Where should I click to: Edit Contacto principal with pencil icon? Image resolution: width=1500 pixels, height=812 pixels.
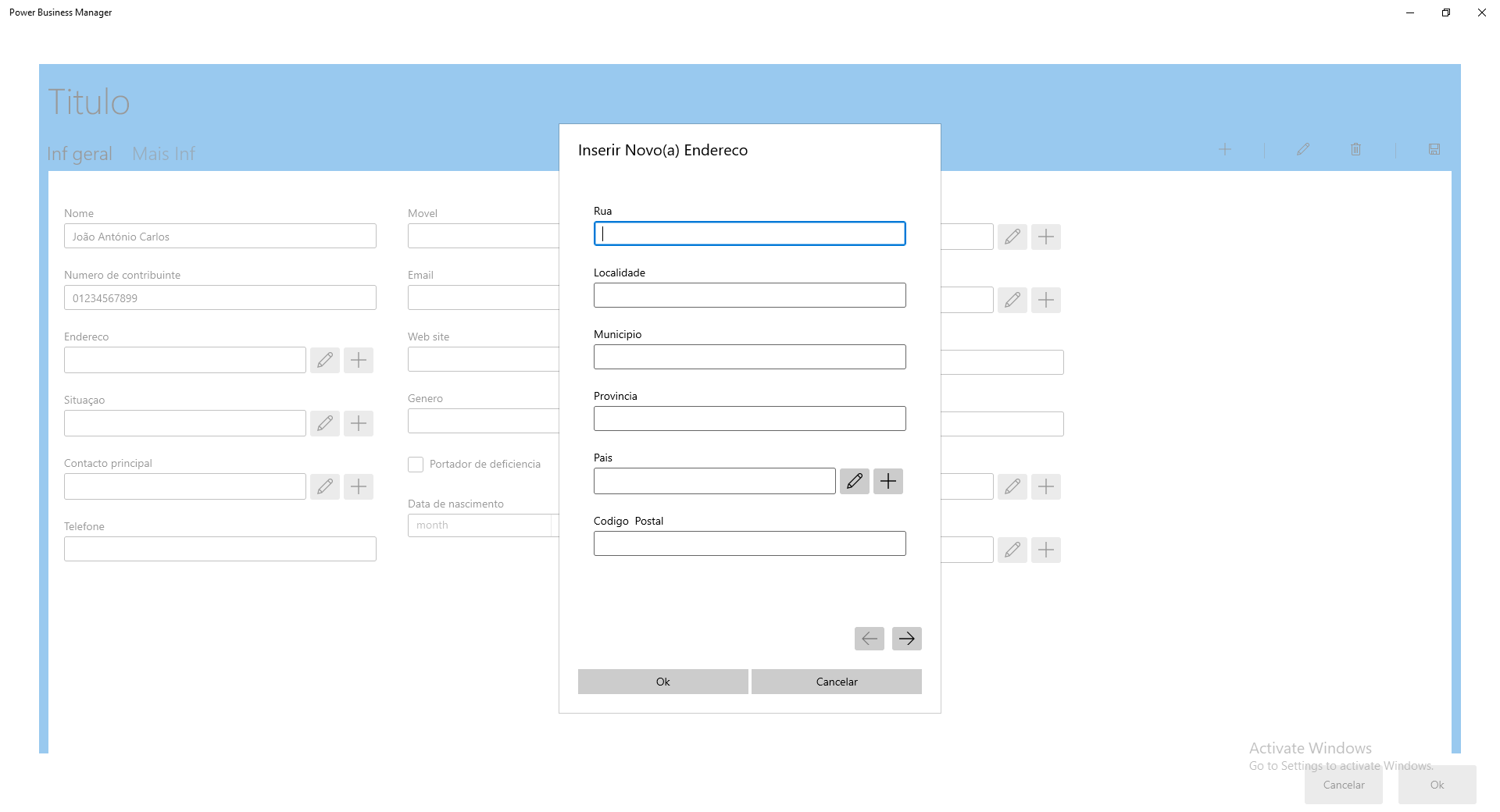tap(325, 486)
